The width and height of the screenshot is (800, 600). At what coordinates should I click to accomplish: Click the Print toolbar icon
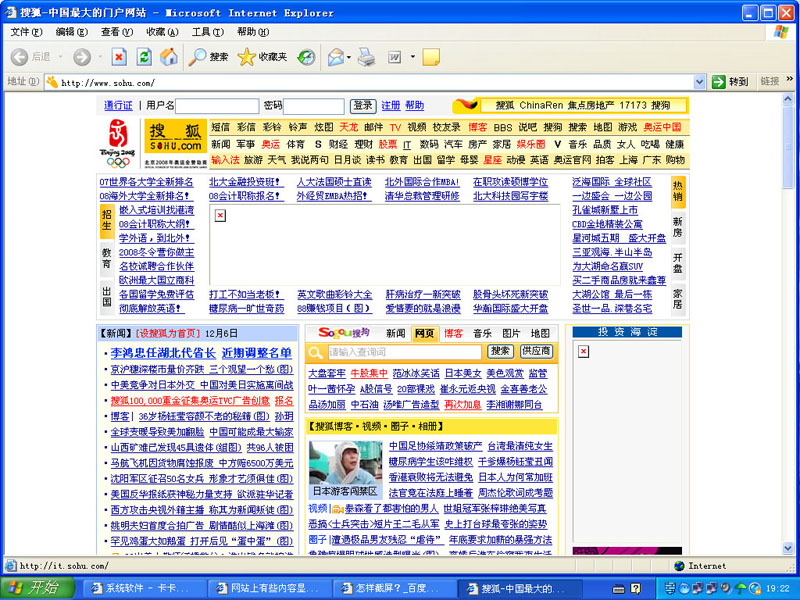coord(367,57)
